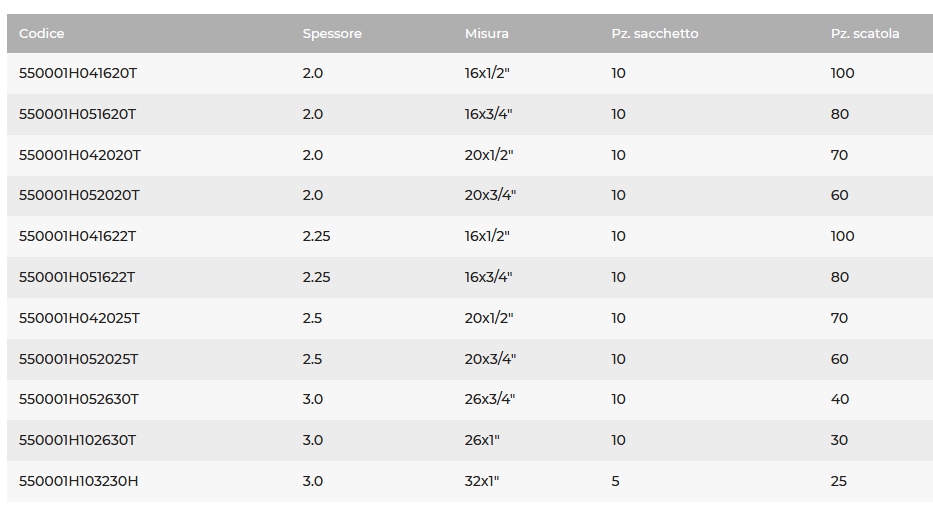This screenshot has width=933, height=520.
Task: Click the Pz. sacchetto column header
Action: (x=655, y=33)
